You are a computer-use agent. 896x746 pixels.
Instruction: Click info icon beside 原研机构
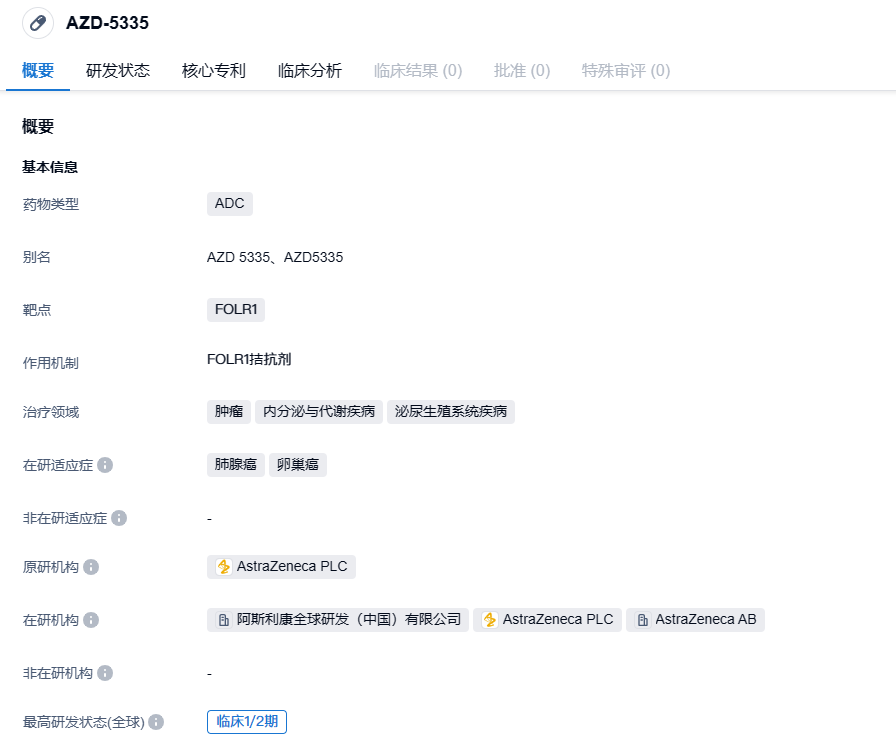coord(91,567)
